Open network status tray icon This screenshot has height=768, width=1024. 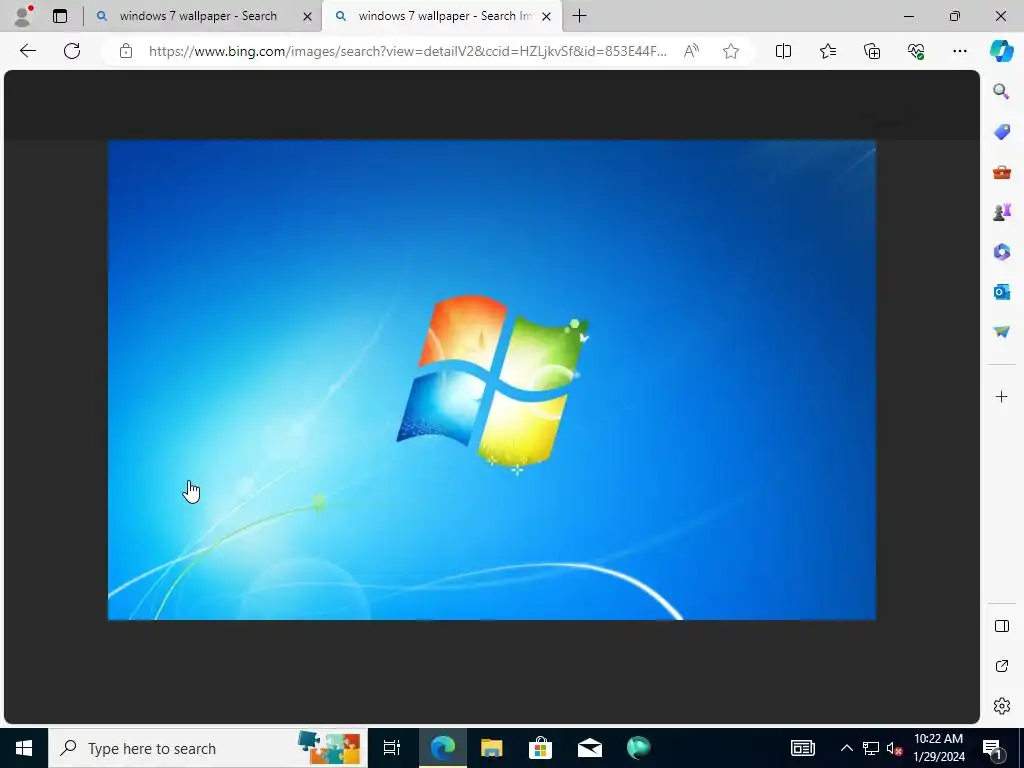tap(871, 748)
